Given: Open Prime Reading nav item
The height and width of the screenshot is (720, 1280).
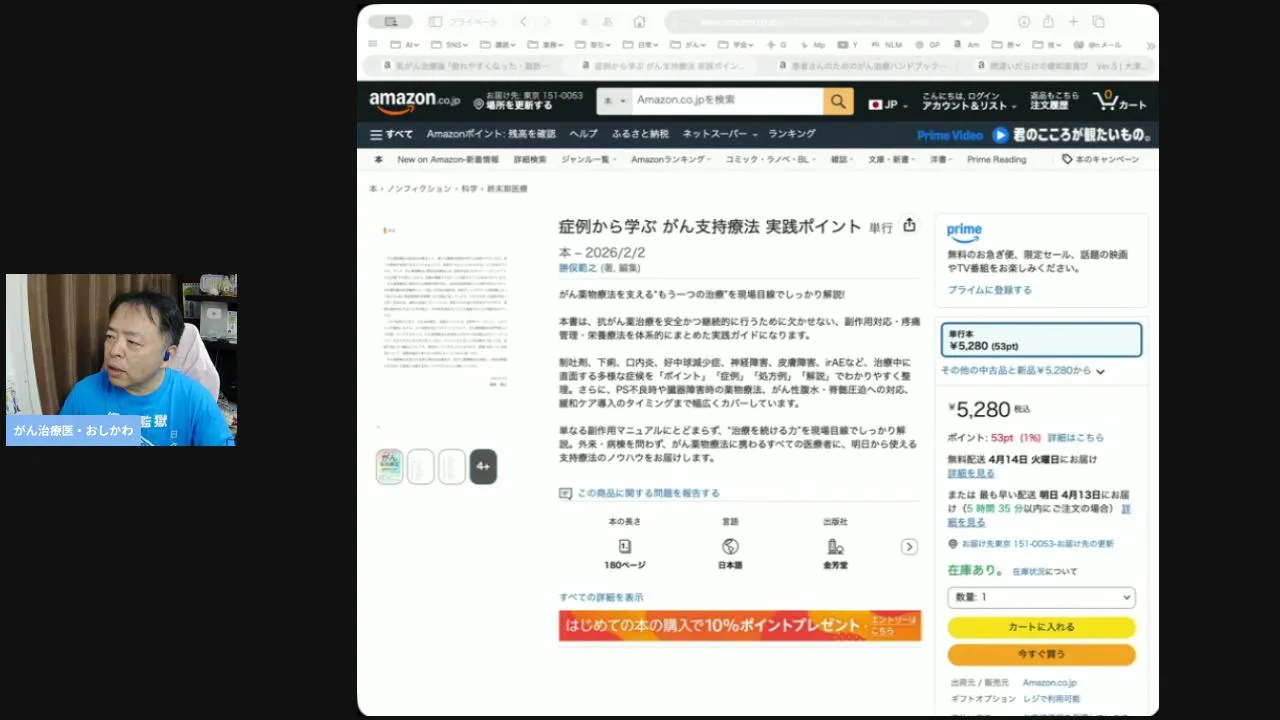Looking at the screenshot, I should click(x=996, y=159).
